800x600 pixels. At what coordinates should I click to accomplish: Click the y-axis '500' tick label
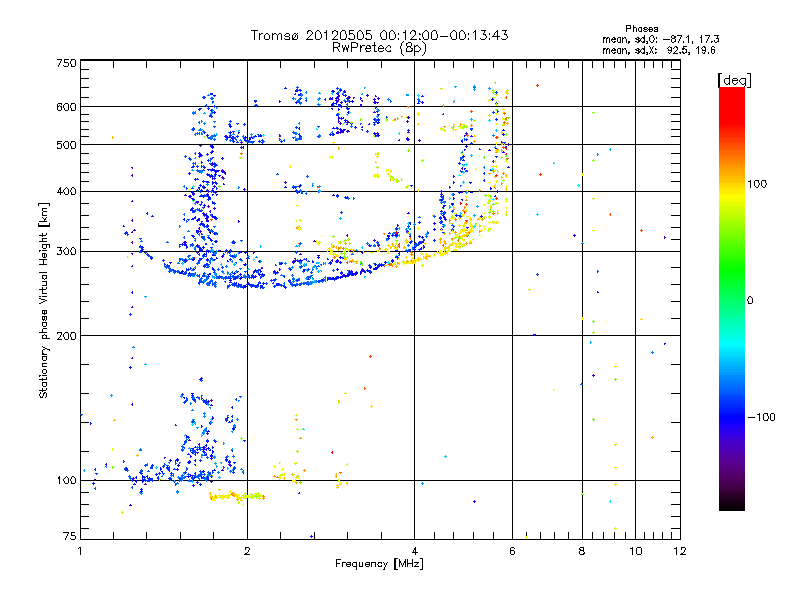click(66, 145)
